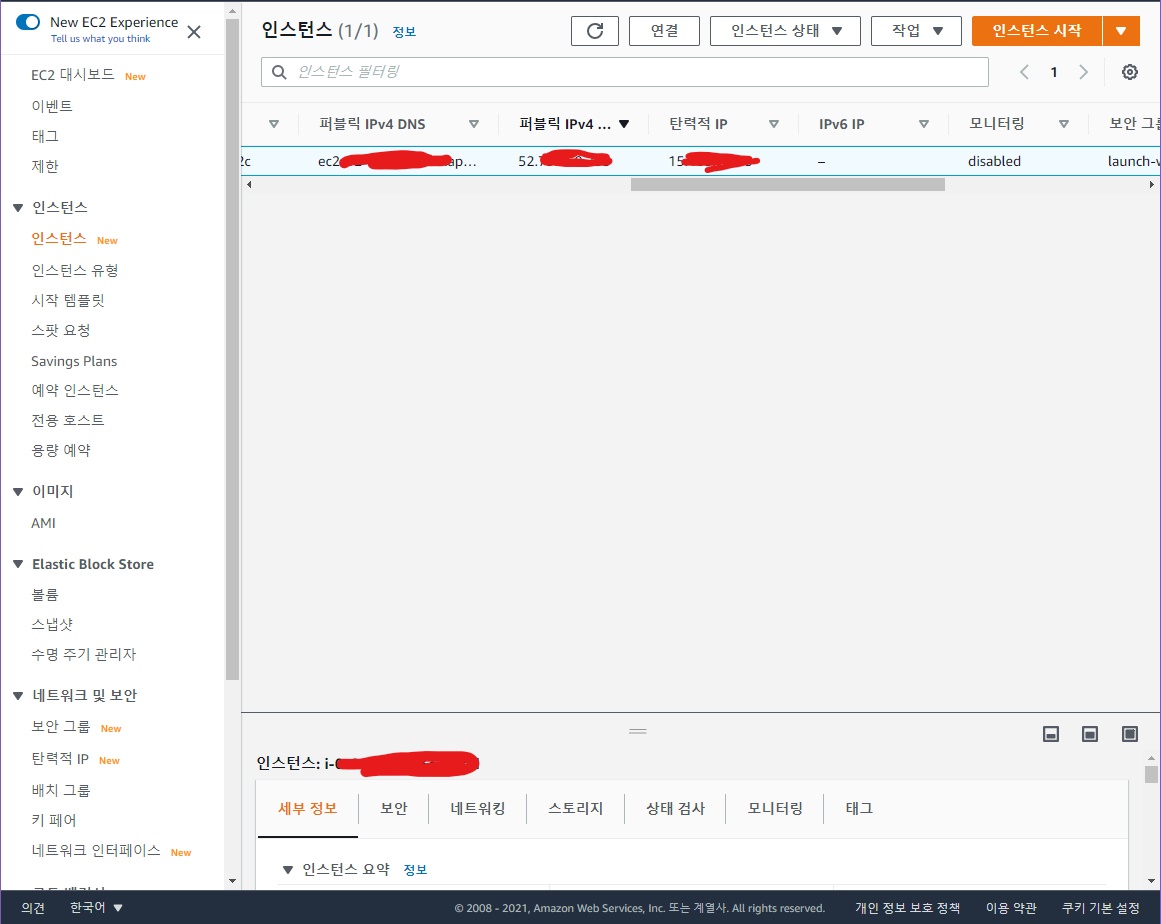Collapse the 이미지 sidebar section
This screenshot has width=1161, height=924.
click(x=19, y=492)
